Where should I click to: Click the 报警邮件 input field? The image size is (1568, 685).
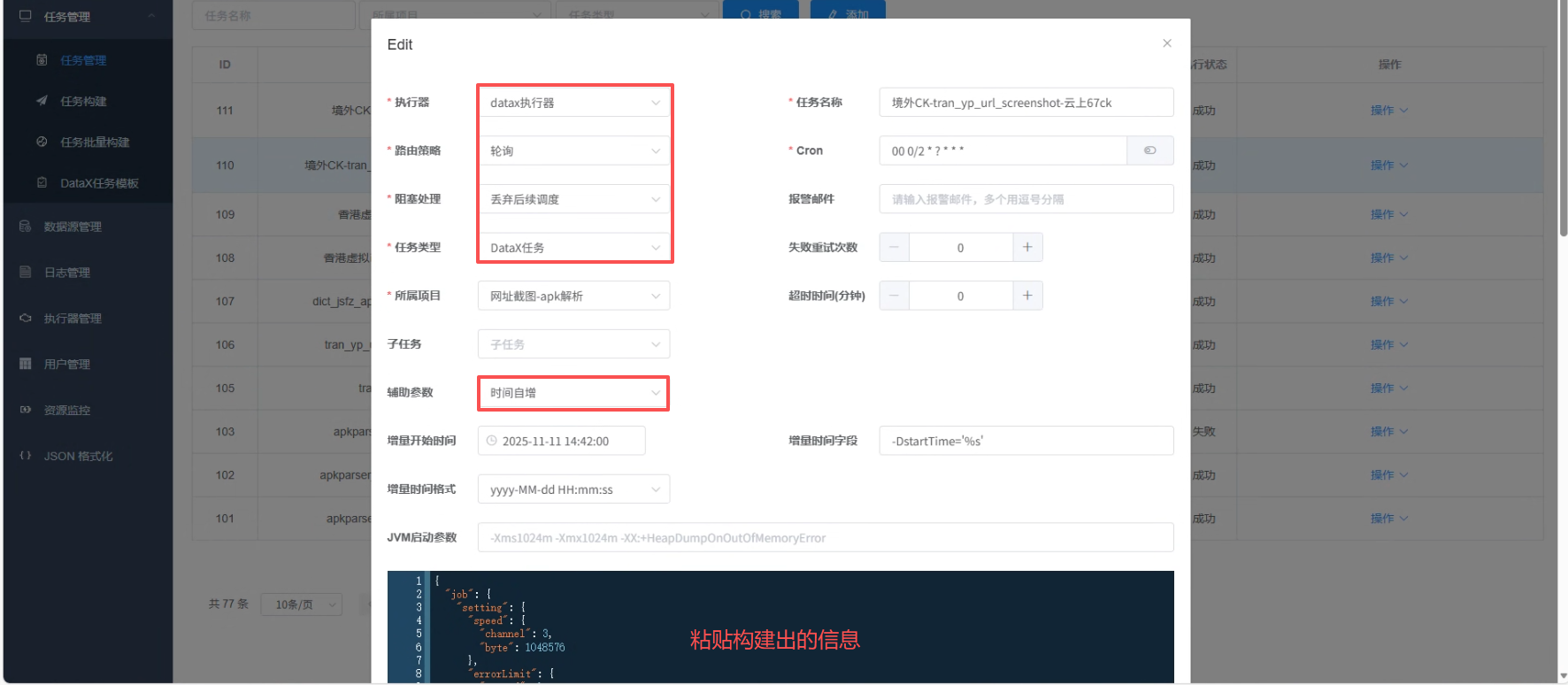(x=1026, y=199)
